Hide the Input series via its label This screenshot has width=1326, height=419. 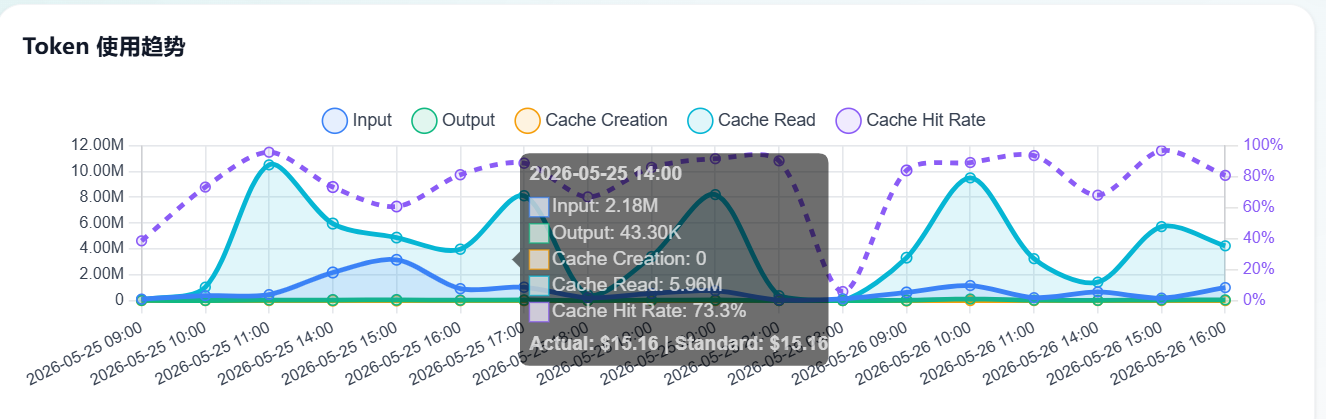[372, 120]
